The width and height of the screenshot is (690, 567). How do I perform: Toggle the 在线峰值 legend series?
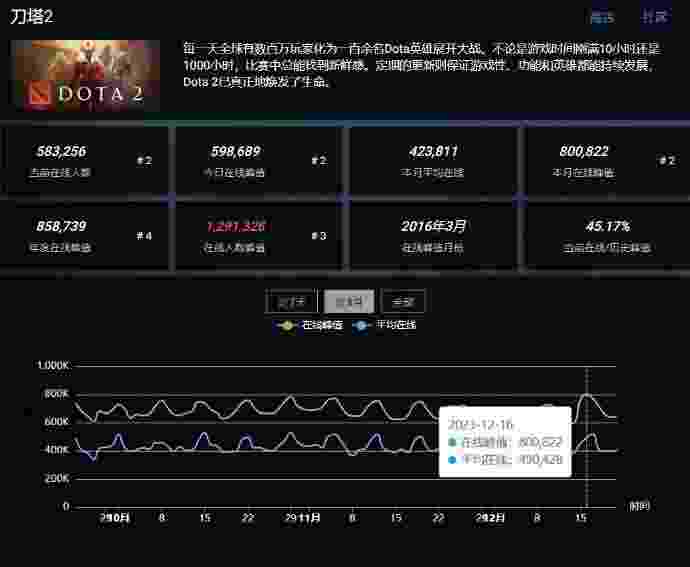click(308, 325)
